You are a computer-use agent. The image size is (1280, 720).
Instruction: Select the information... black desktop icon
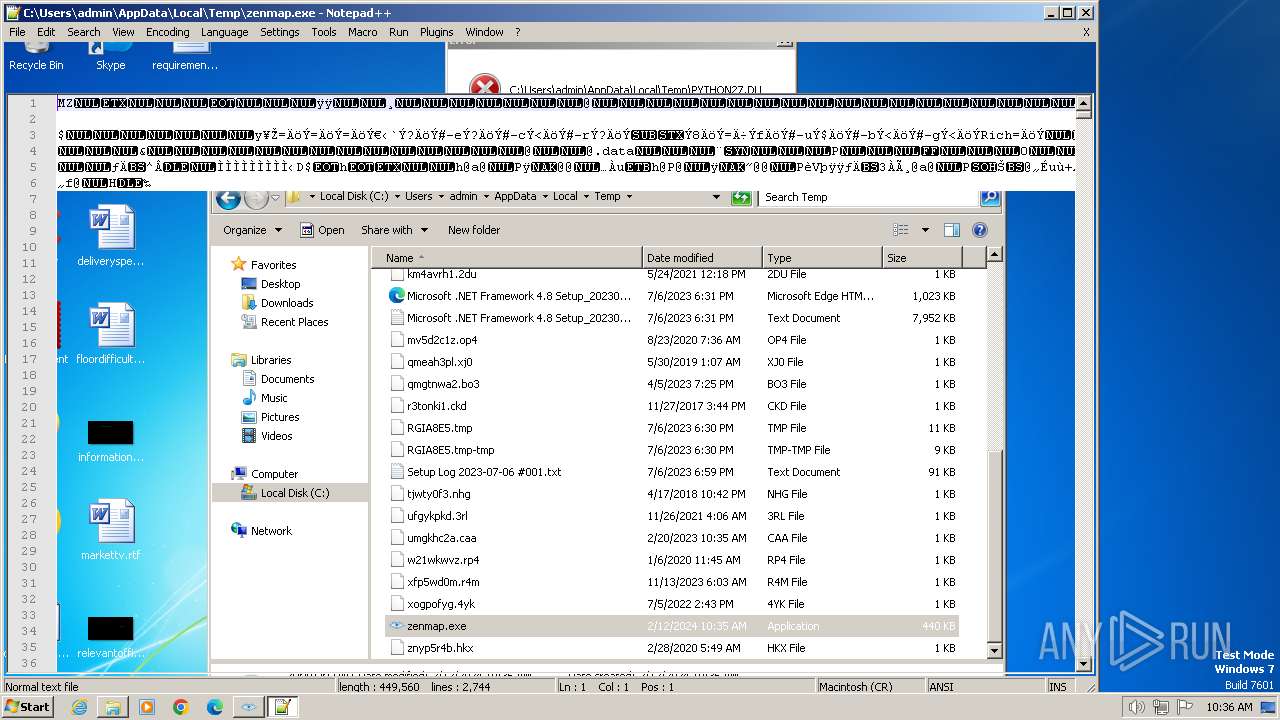point(110,440)
